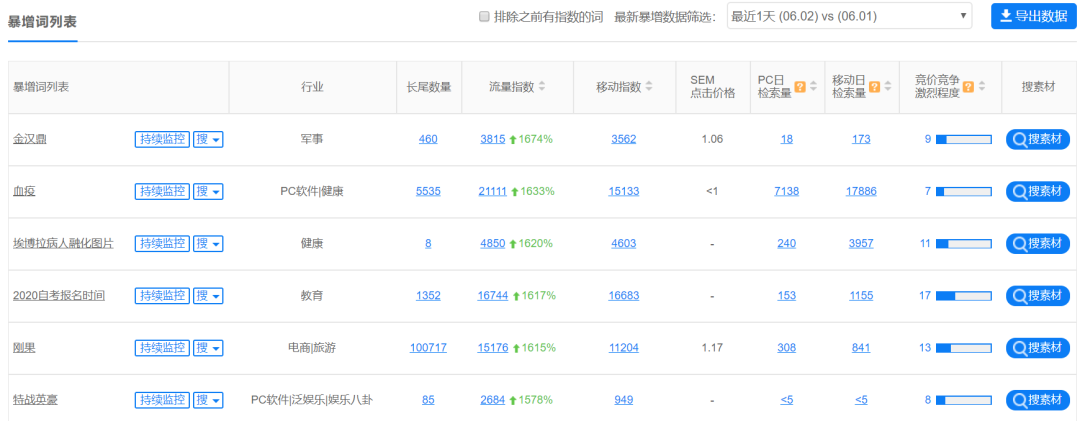Click traffic index 2684
The height and width of the screenshot is (421, 1080).
(x=492, y=400)
